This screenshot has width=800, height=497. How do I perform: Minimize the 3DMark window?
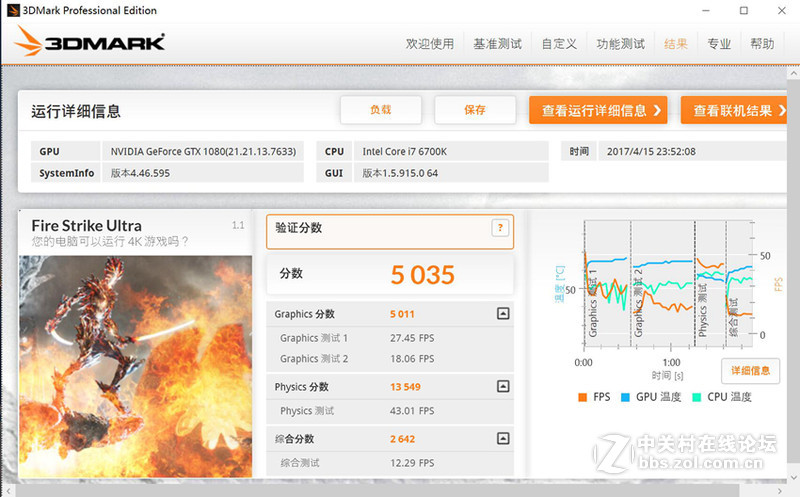point(706,10)
